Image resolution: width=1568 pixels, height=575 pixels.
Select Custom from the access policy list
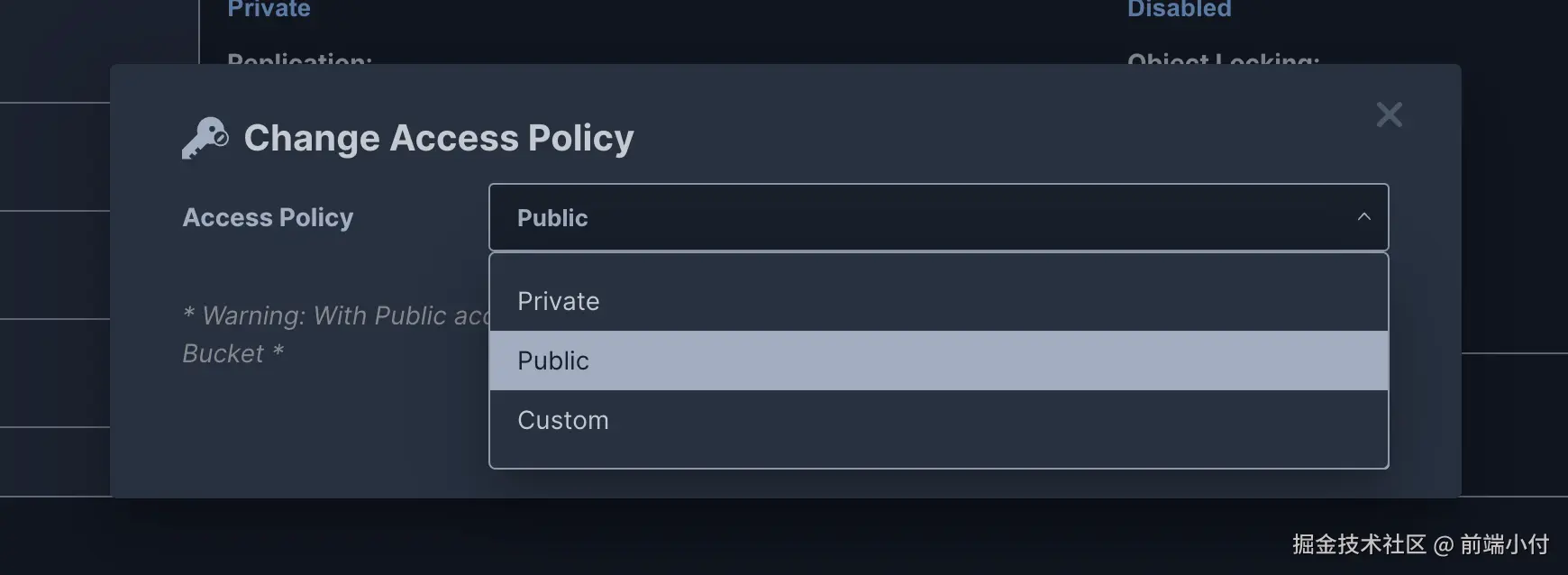563,420
